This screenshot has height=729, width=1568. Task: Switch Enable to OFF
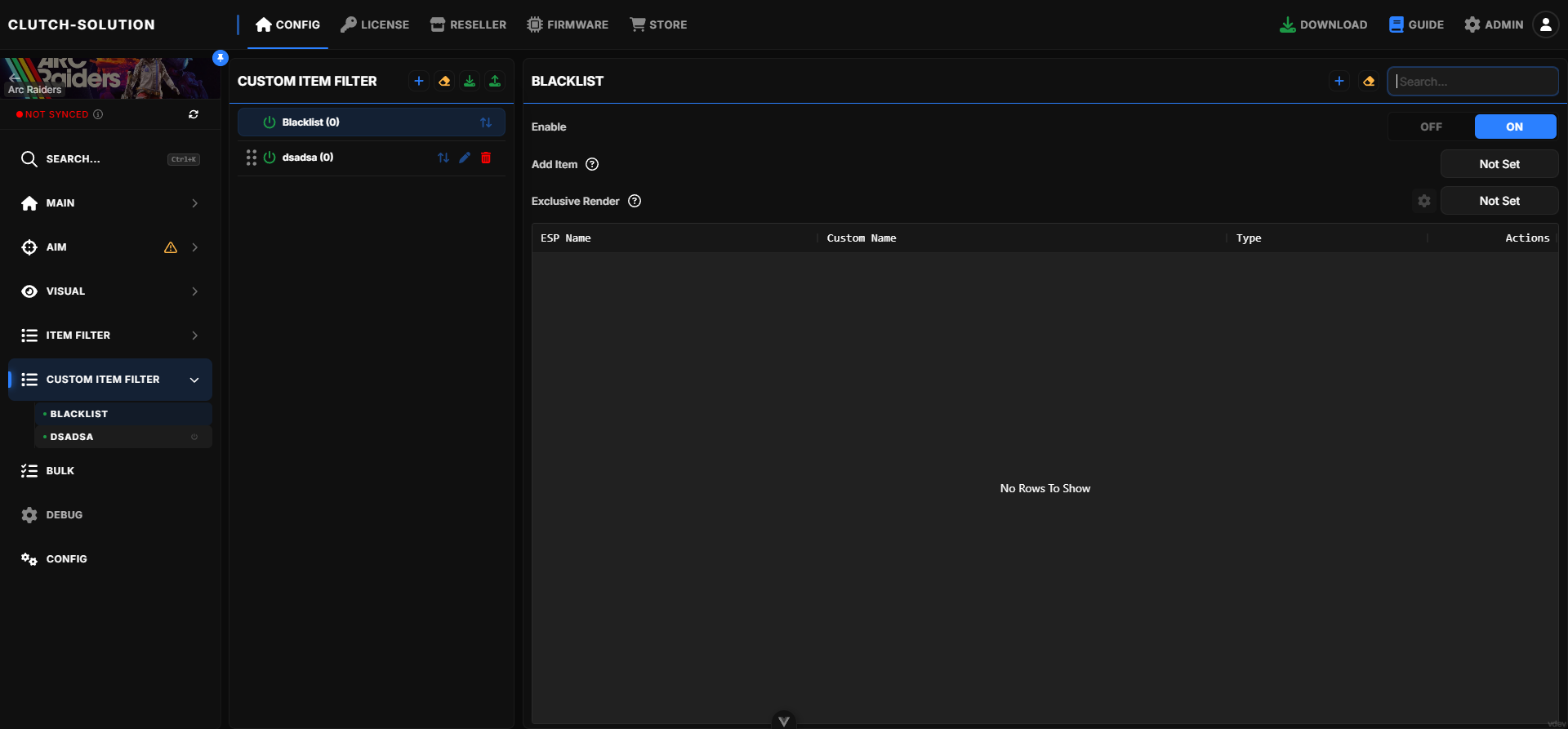pos(1431,127)
